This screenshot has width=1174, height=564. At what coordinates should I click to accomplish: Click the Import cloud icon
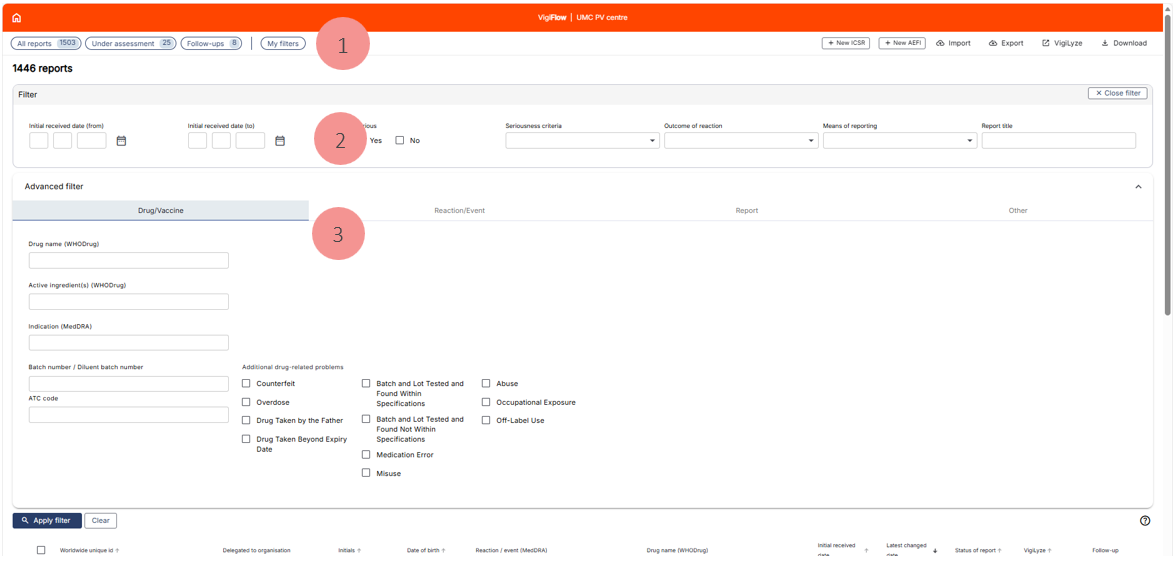click(x=940, y=44)
